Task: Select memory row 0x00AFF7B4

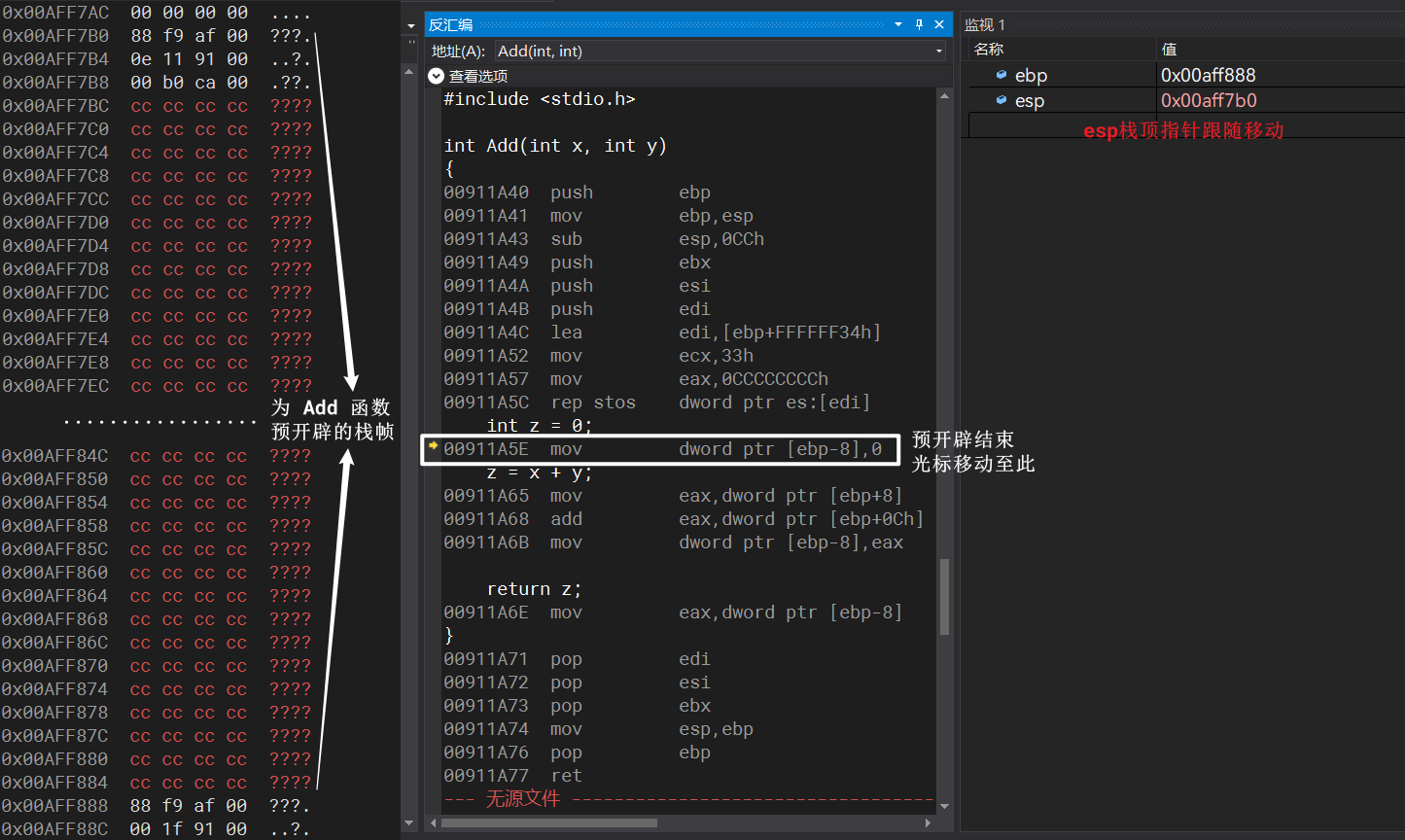Action: click(x=157, y=59)
